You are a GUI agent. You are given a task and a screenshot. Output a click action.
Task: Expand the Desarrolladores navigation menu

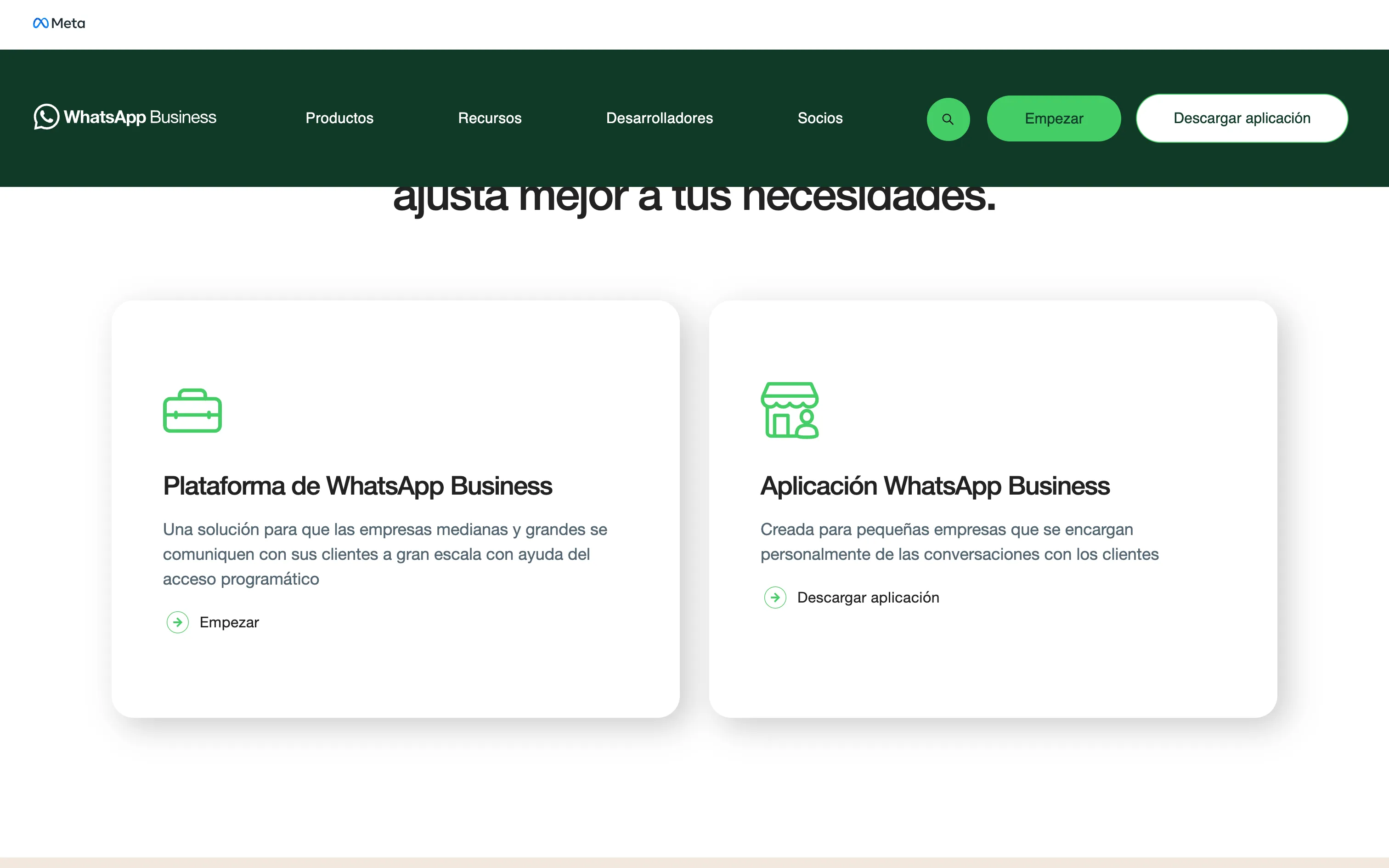tap(659, 118)
